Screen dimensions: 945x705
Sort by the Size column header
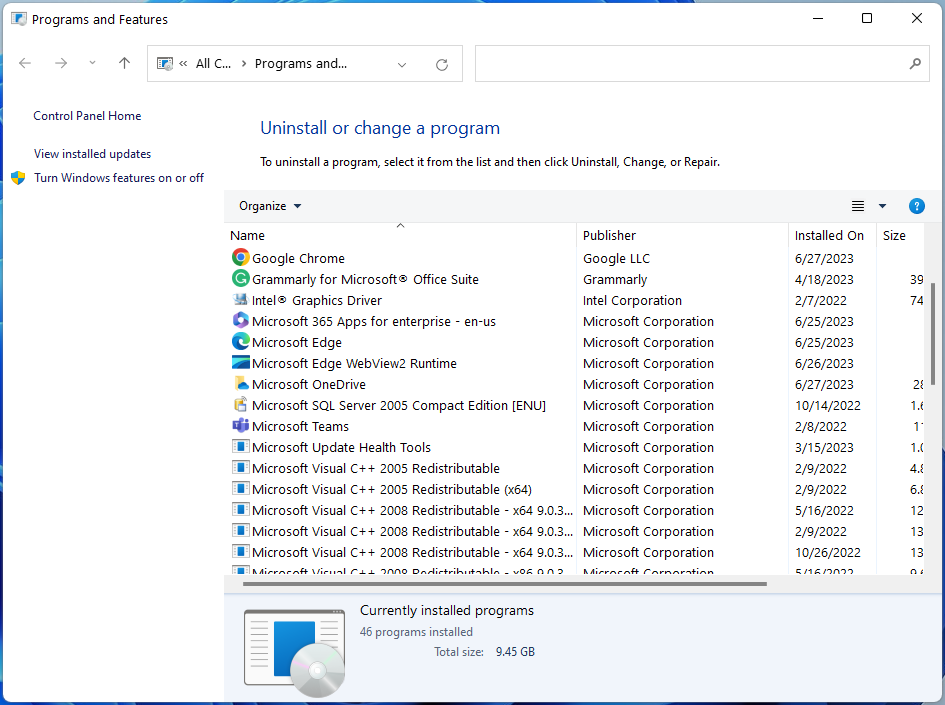(x=900, y=235)
